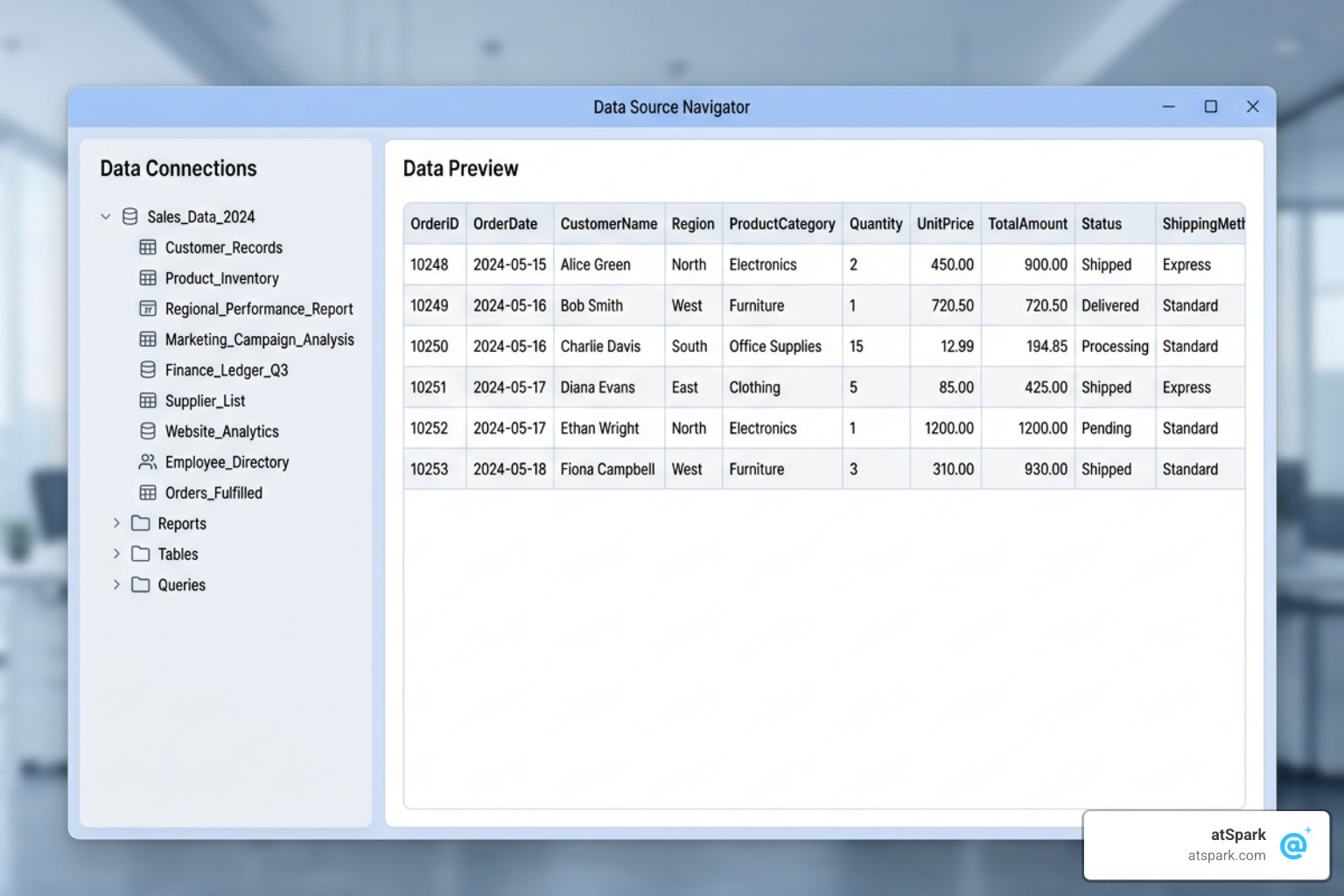The height and width of the screenshot is (896, 1344).
Task: Click the 1200.00 unit price cell
Action: [x=945, y=428]
